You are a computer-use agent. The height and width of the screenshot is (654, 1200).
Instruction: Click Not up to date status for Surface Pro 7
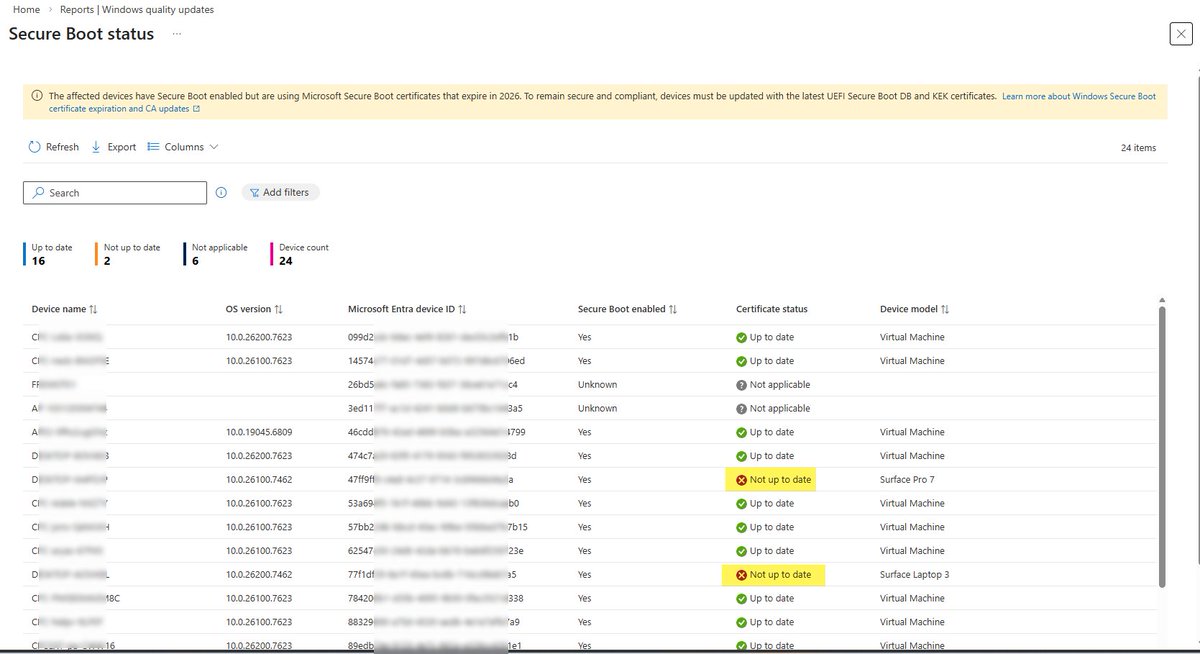click(x=774, y=480)
